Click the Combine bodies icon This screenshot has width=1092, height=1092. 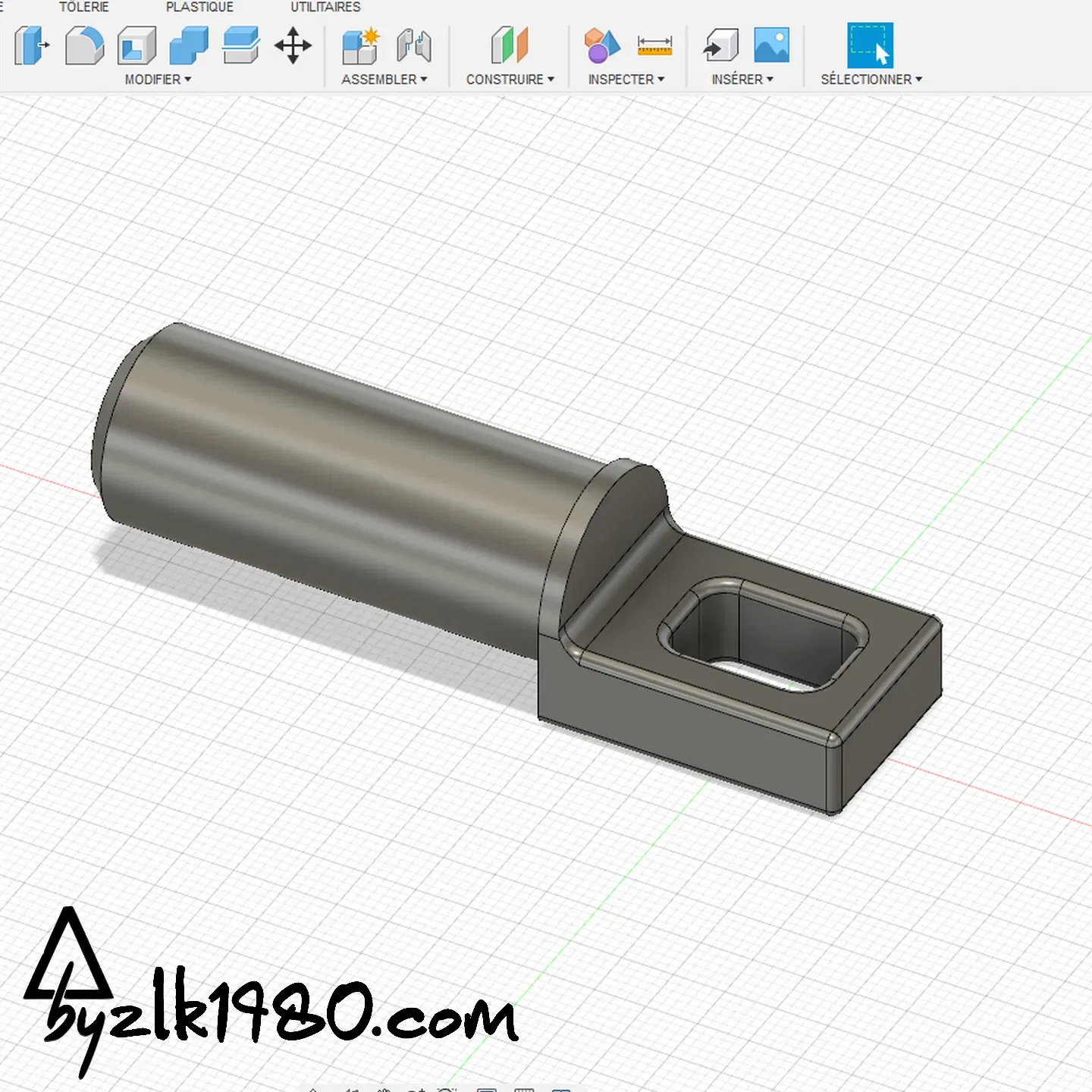click(x=189, y=45)
